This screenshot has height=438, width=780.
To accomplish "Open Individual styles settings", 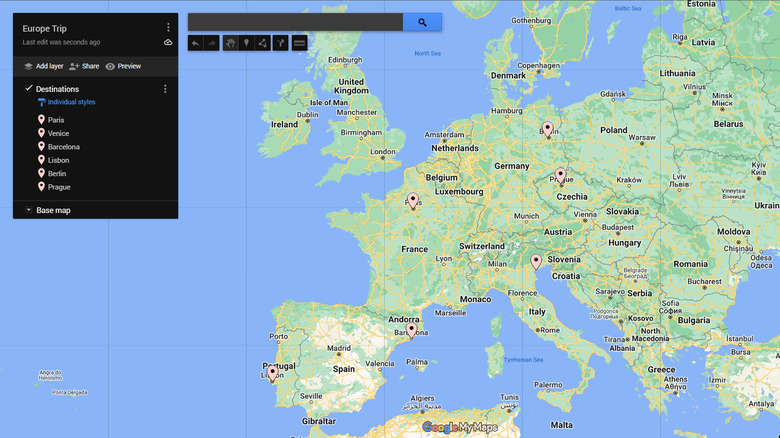I will click(70, 102).
